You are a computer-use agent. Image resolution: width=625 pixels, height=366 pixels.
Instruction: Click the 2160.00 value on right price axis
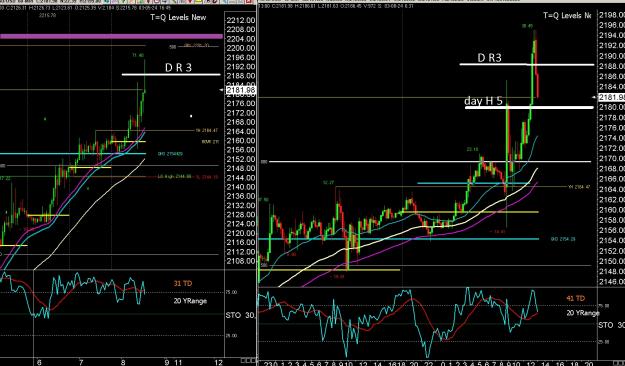pos(612,210)
